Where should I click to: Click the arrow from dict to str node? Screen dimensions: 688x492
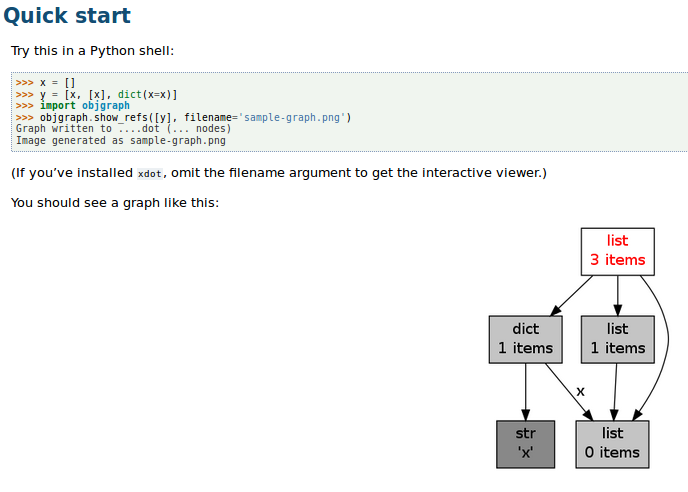click(525, 392)
